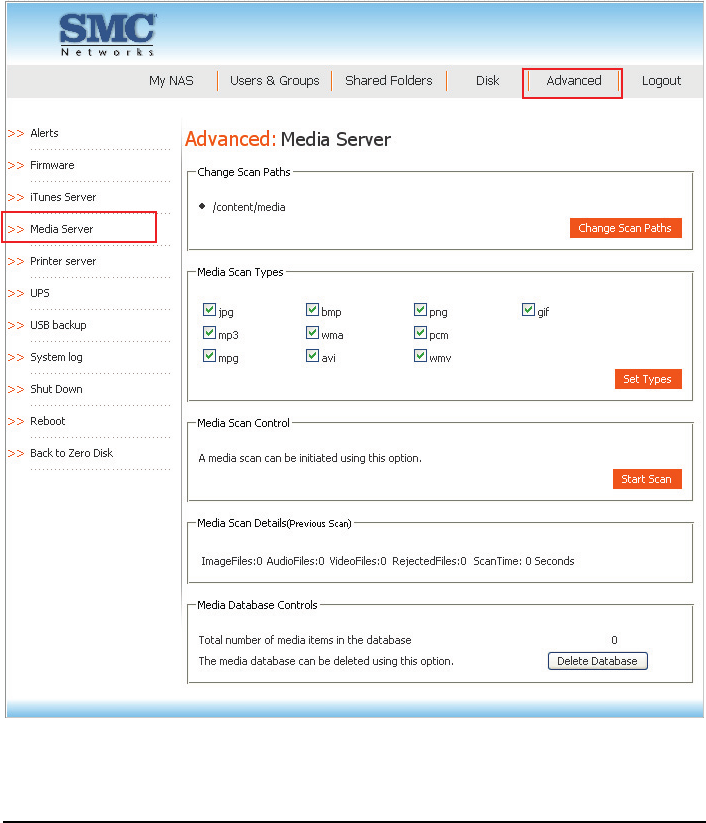Click the Advanced: Media Server heading
This screenshot has width=706, height=823.
pyautogui.click(x=288, y=140)
